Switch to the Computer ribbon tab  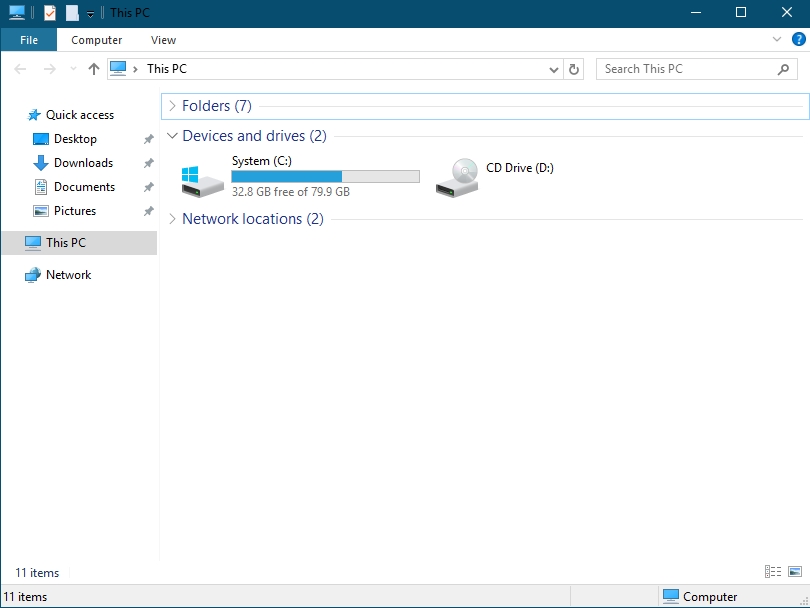(97, 40)
